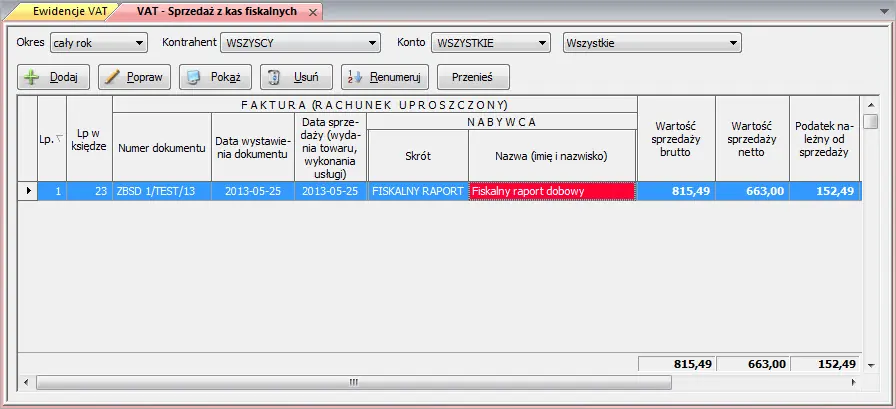
Task: Open the Okres dropdown showing cały rok
Action: [x=99, y=42]
